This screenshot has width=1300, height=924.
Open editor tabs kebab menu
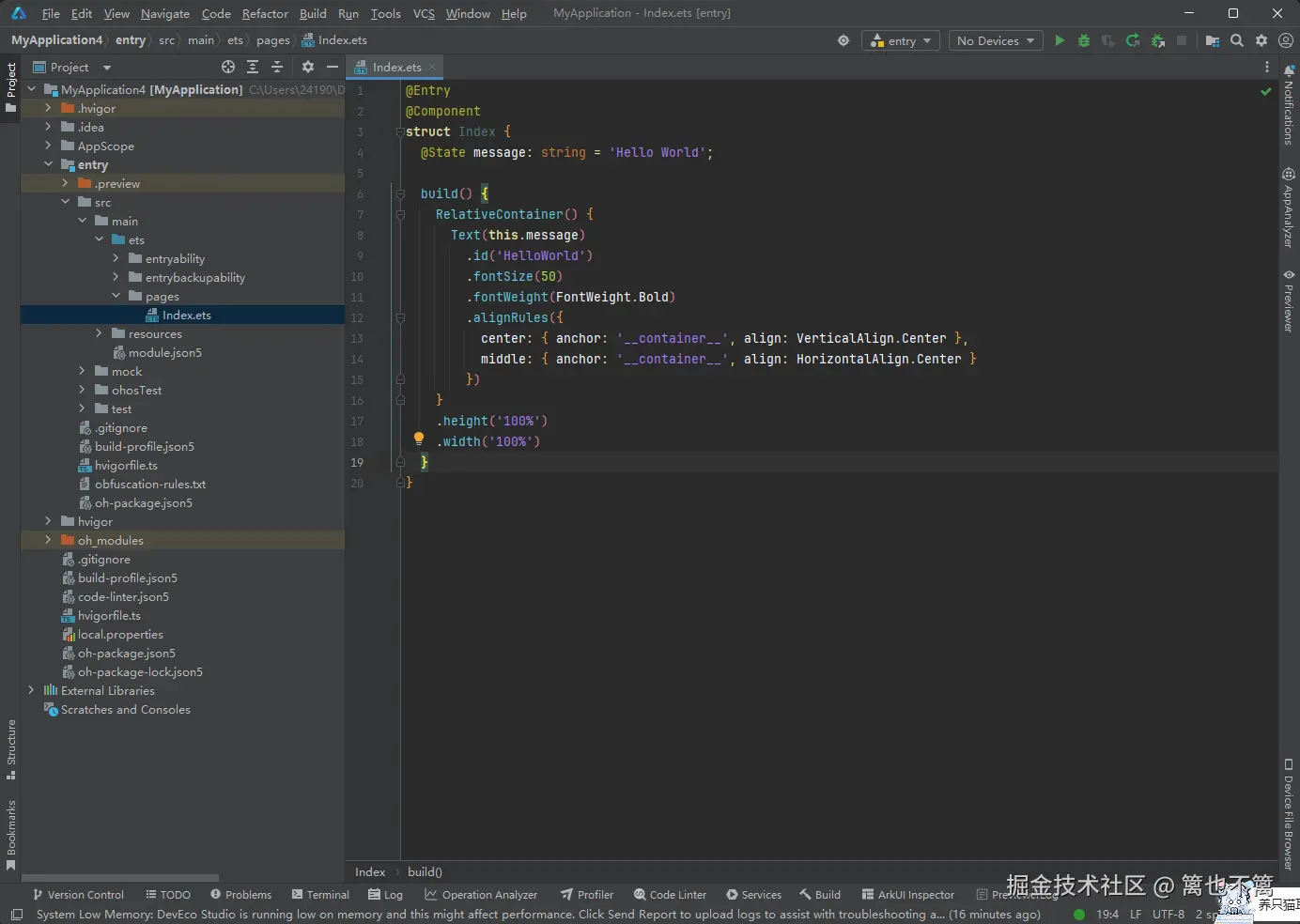coord(1267,67)
